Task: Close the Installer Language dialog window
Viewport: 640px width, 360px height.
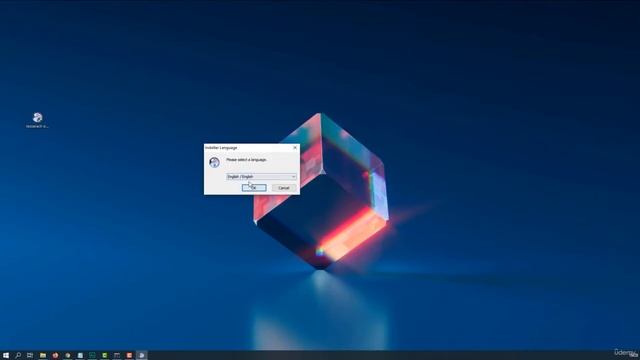Action: 295,147
